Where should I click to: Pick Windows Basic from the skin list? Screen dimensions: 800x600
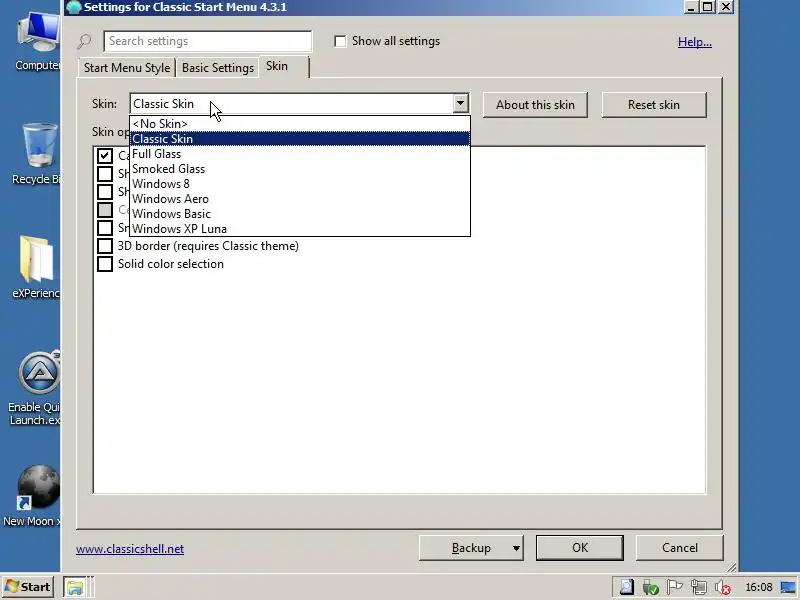(300, 214)
